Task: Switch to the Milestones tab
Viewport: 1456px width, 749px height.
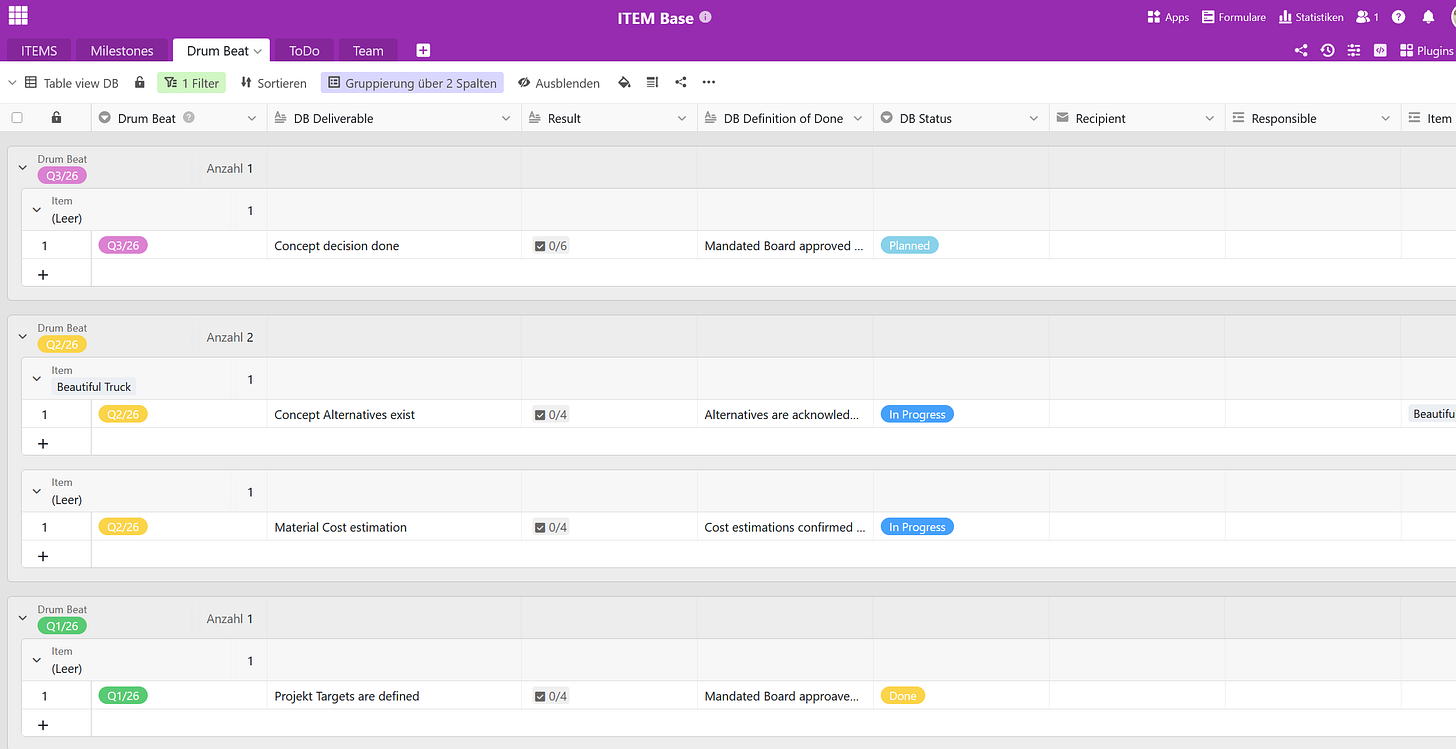Action: click(x=122, y=50)
